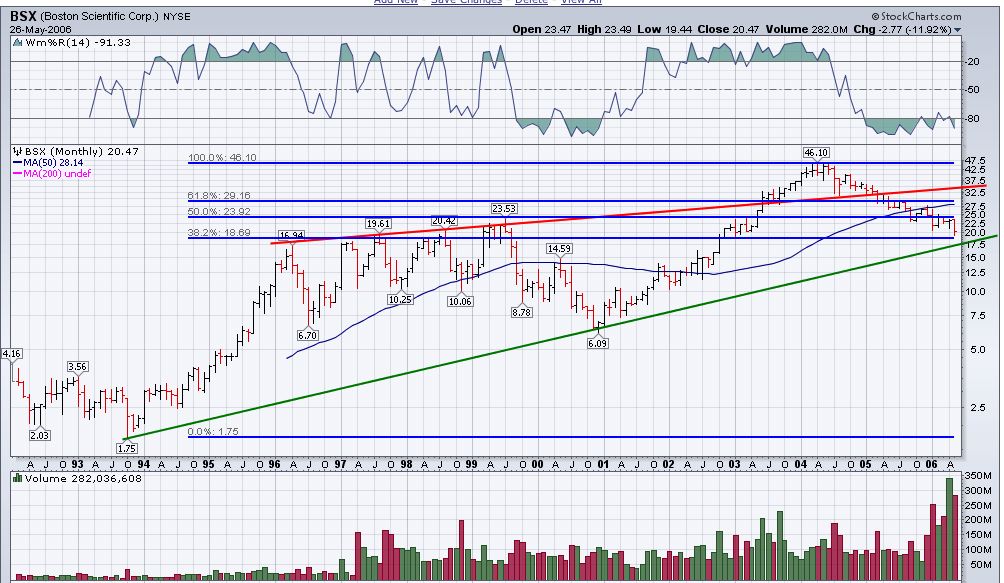Click the 16.94 high price callout
This screenshot has height=583, width=1004.
(291, 236)
